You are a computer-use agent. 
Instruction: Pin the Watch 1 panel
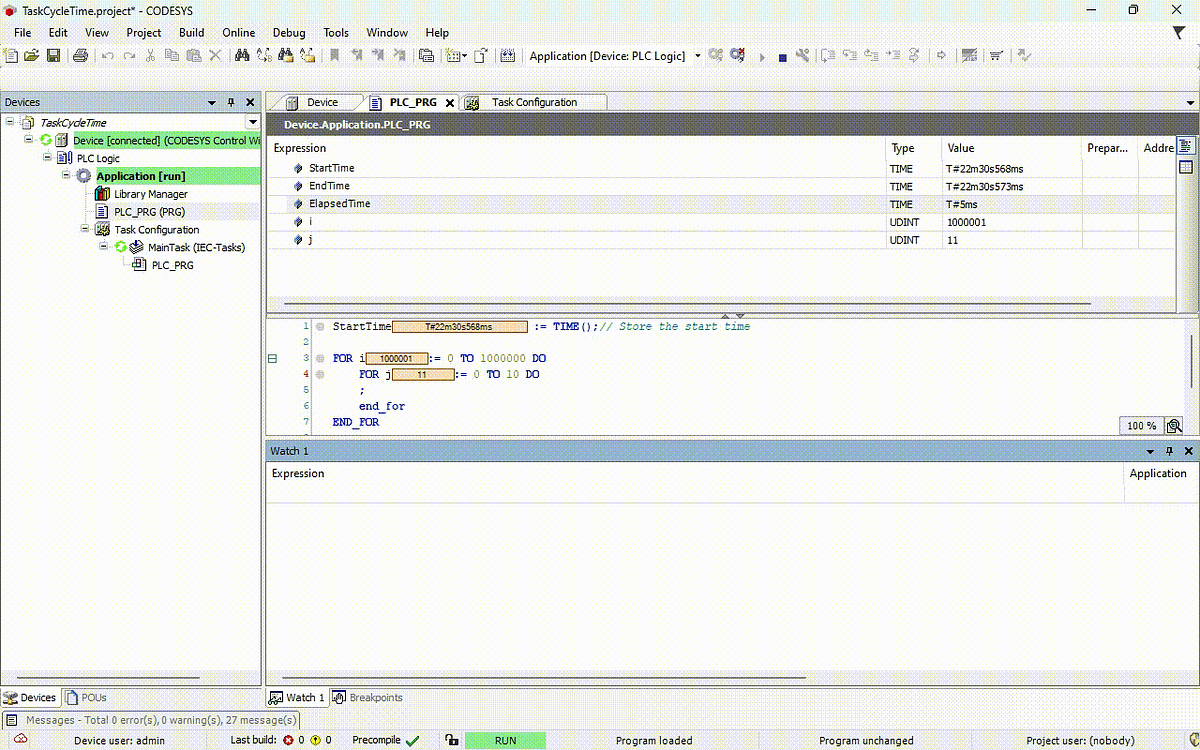(1168, 451)
